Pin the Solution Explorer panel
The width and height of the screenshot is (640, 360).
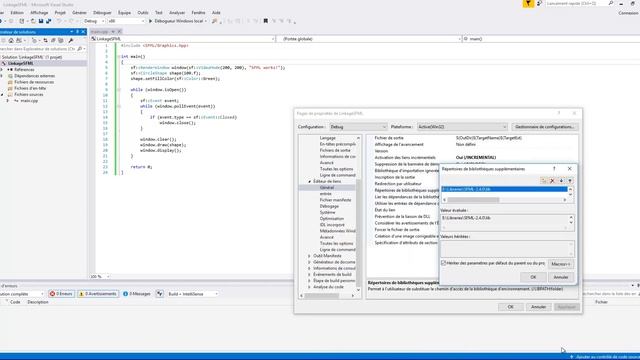tap(77, 31)
